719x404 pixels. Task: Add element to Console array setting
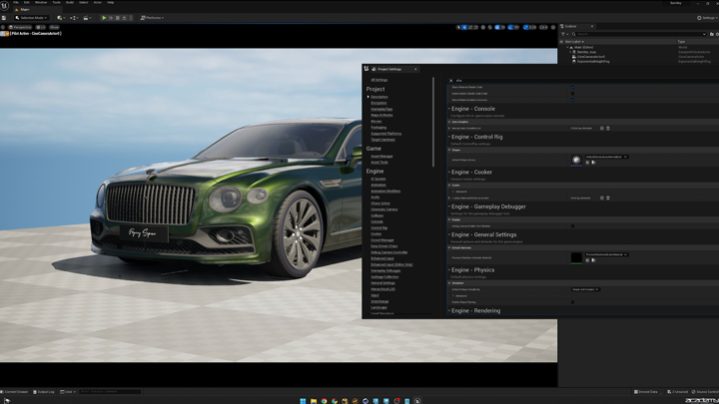pos(602,128)
